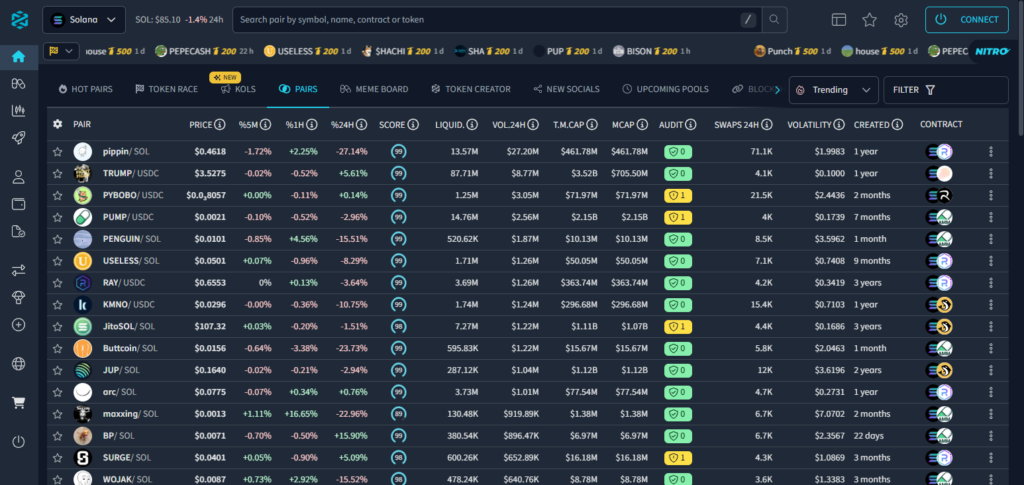Open the shopping cart icon in sidebar
Viewport: 1024px width, 485px height.
point(18,403)
